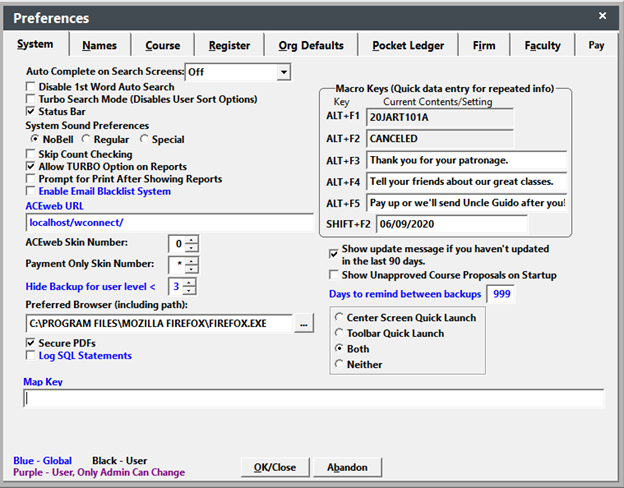Click the browser path browse ellipsis button

305,324
